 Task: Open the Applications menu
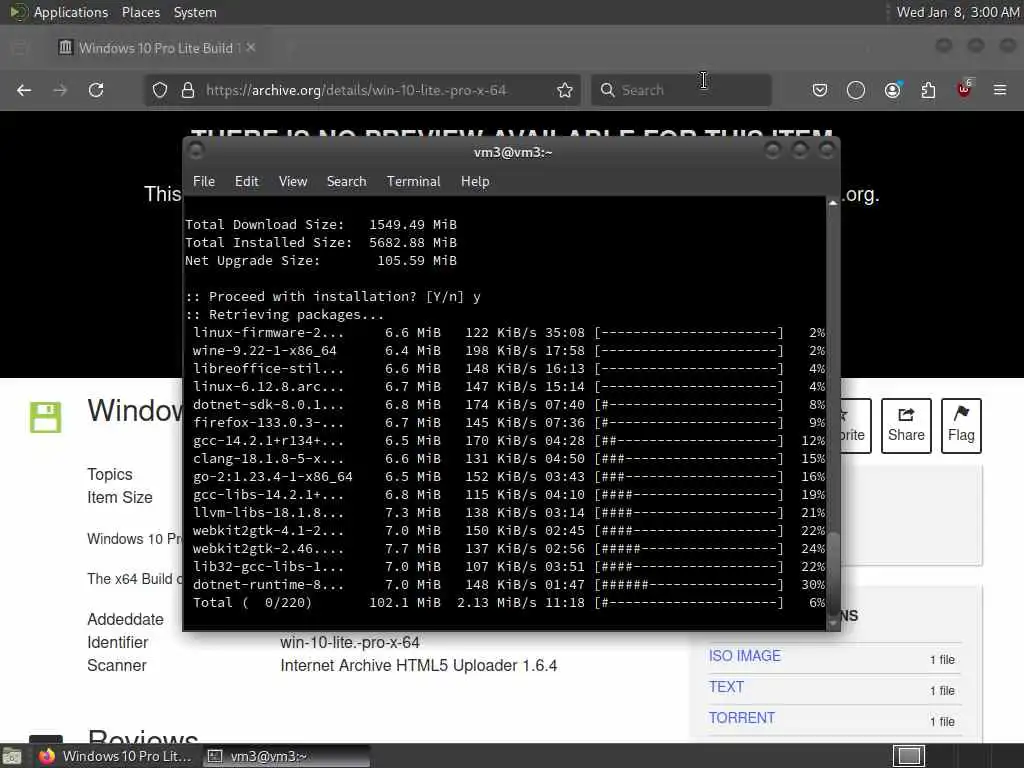point(71,12)
